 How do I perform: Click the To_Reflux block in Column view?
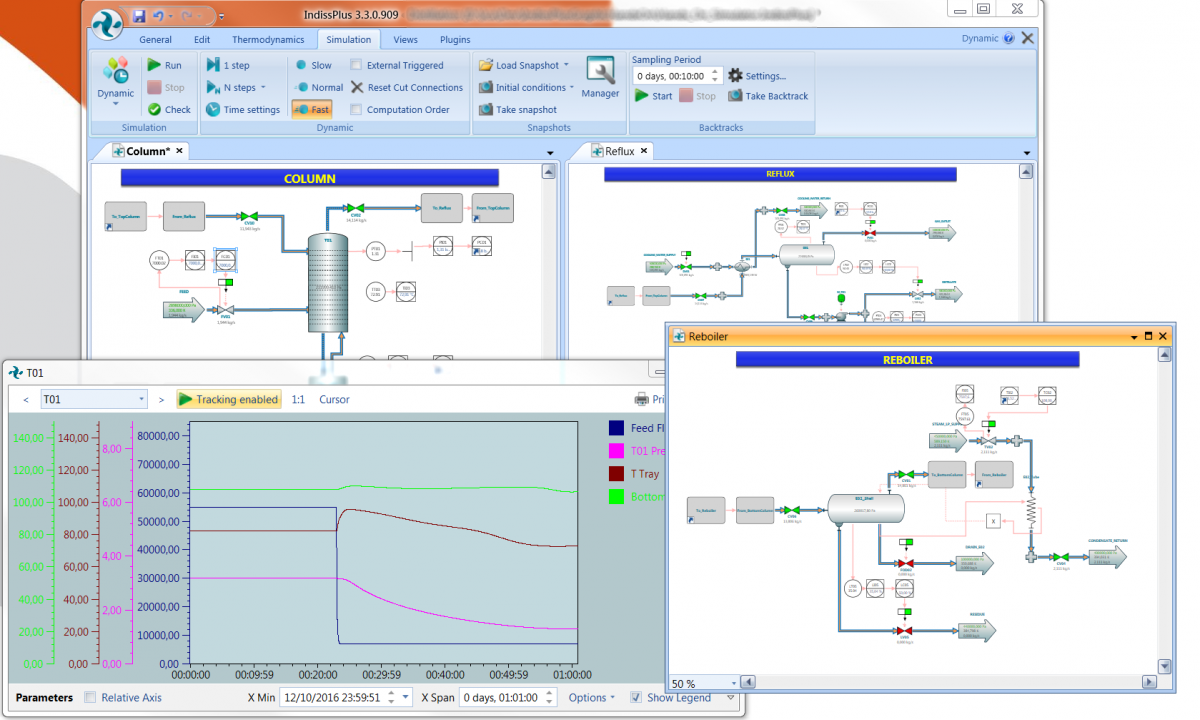(441, 208)
